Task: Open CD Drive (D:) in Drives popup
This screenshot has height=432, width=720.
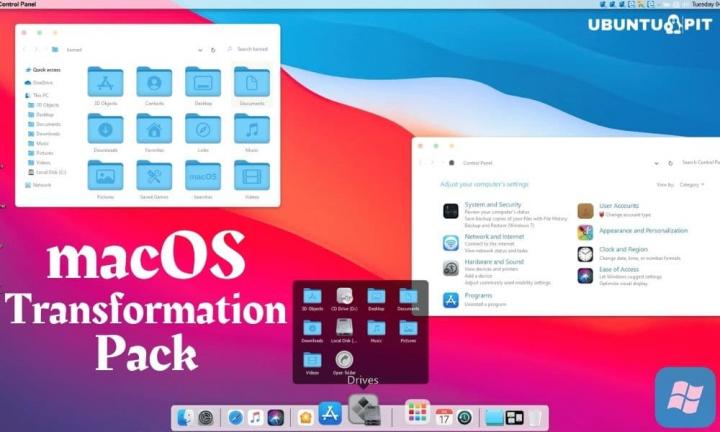Action: tap(344, 299)
